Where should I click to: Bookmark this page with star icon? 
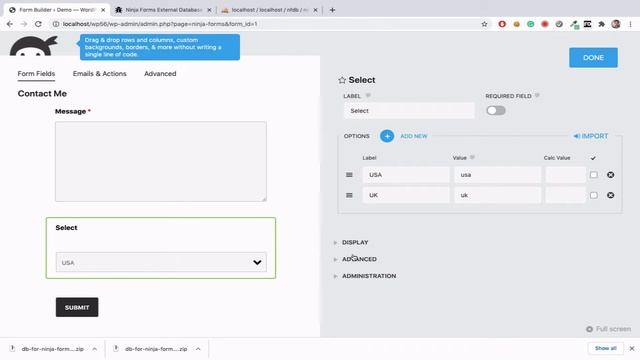484,24
